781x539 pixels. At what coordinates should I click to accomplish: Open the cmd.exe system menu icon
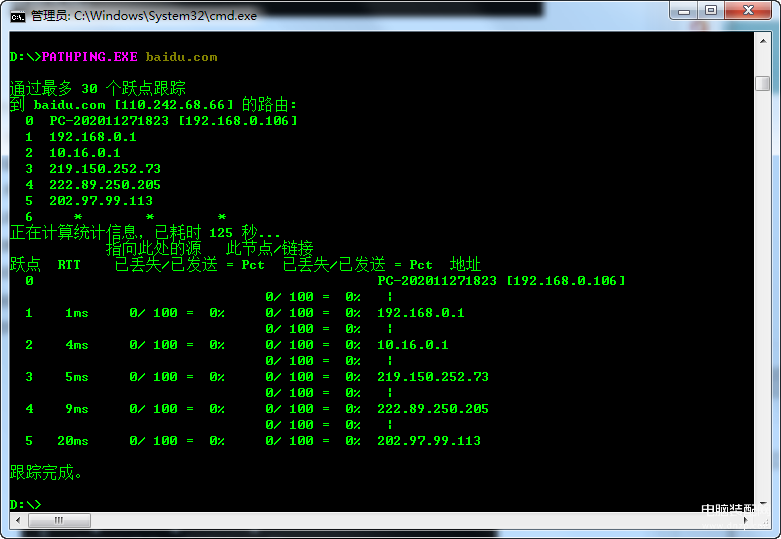pos(17,16)
